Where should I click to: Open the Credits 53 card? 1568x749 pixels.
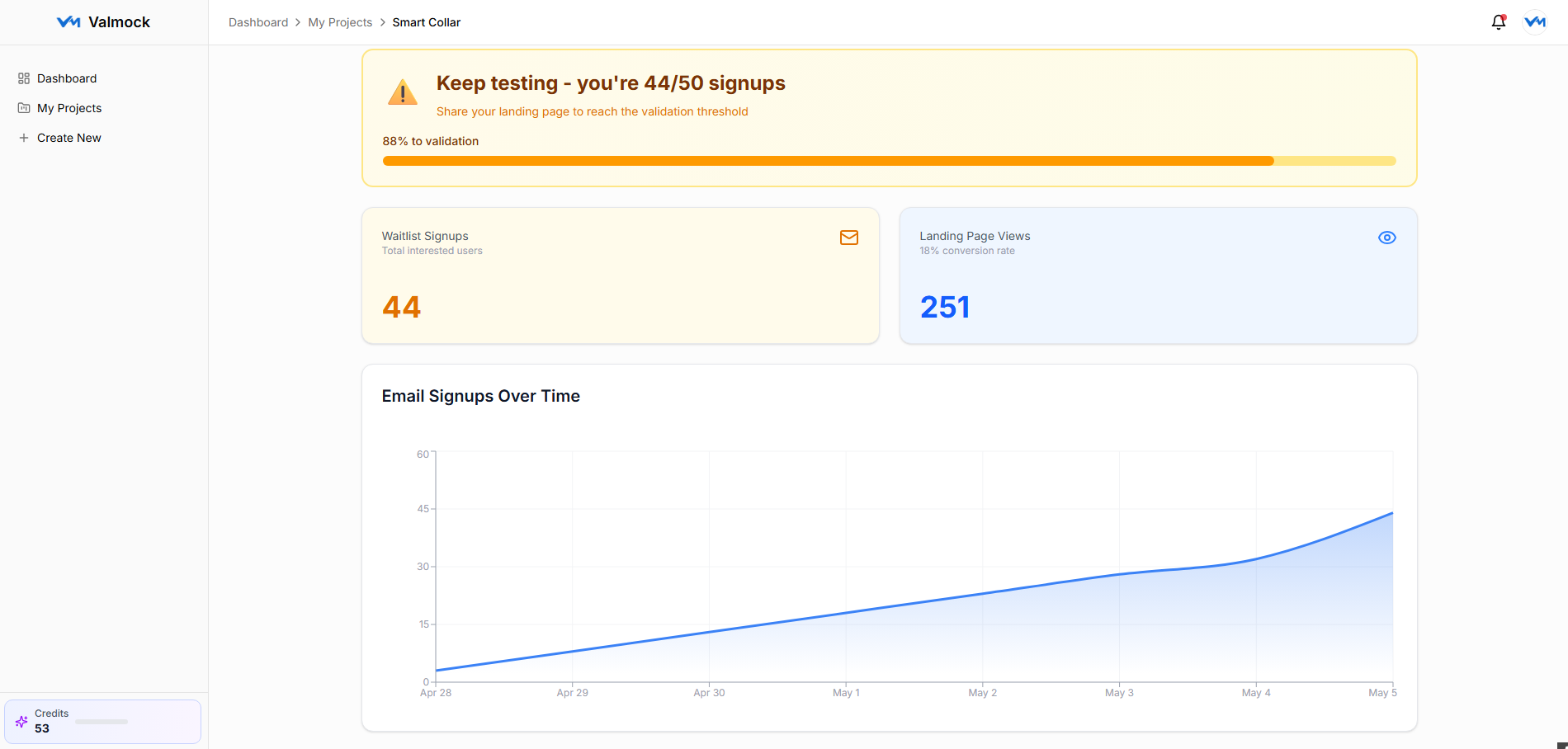coord(103,722)
